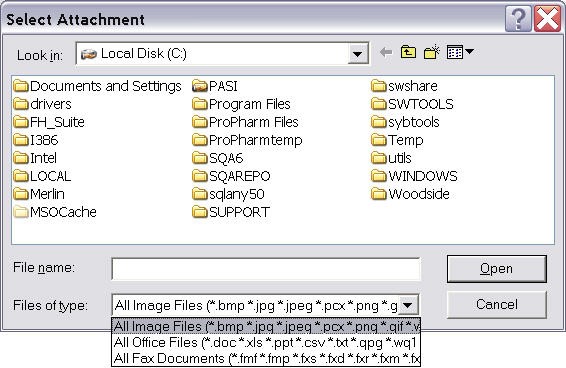Select the sybtools folder

point(405,122)
